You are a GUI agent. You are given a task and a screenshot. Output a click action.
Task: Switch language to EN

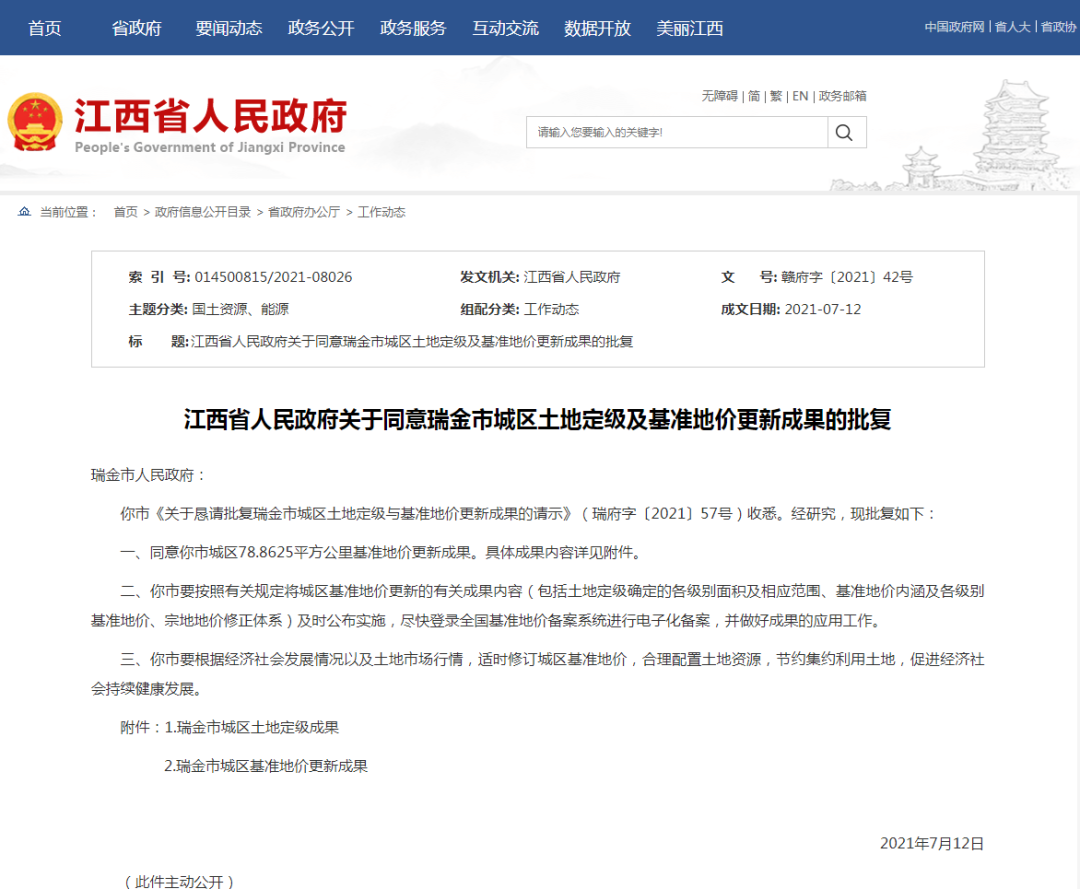[x=800, y=96]
